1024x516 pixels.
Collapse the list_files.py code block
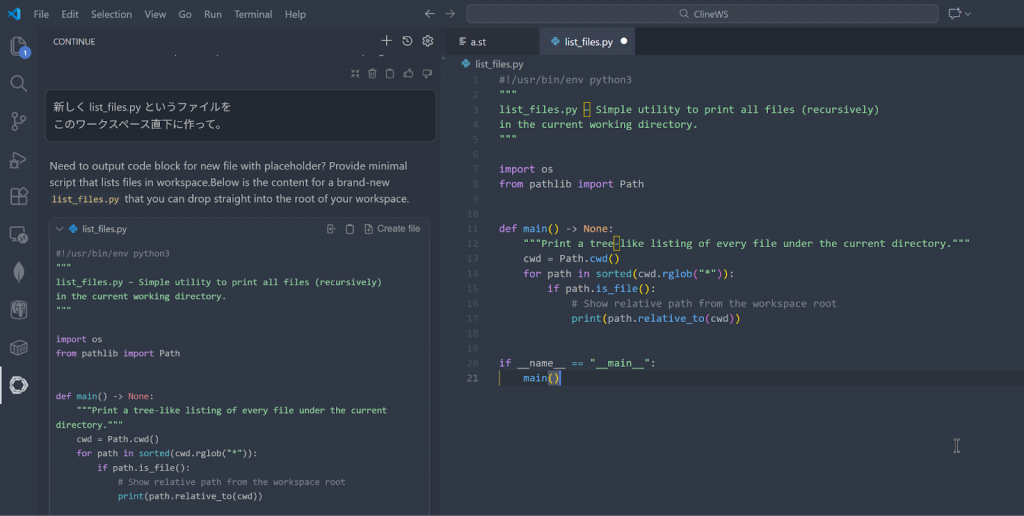pos(58,229)
